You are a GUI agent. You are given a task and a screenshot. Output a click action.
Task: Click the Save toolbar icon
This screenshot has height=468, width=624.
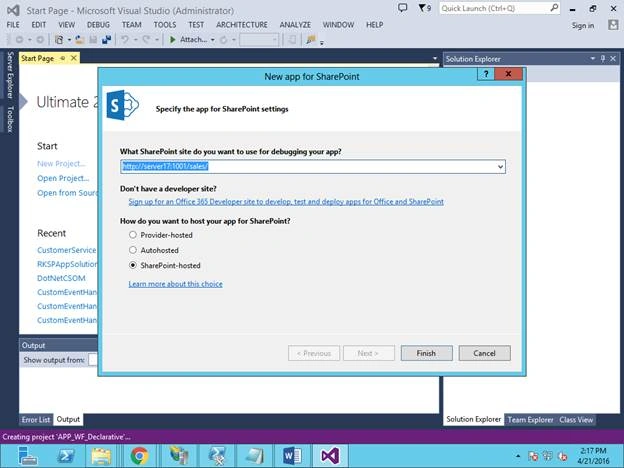click(93, 40)
